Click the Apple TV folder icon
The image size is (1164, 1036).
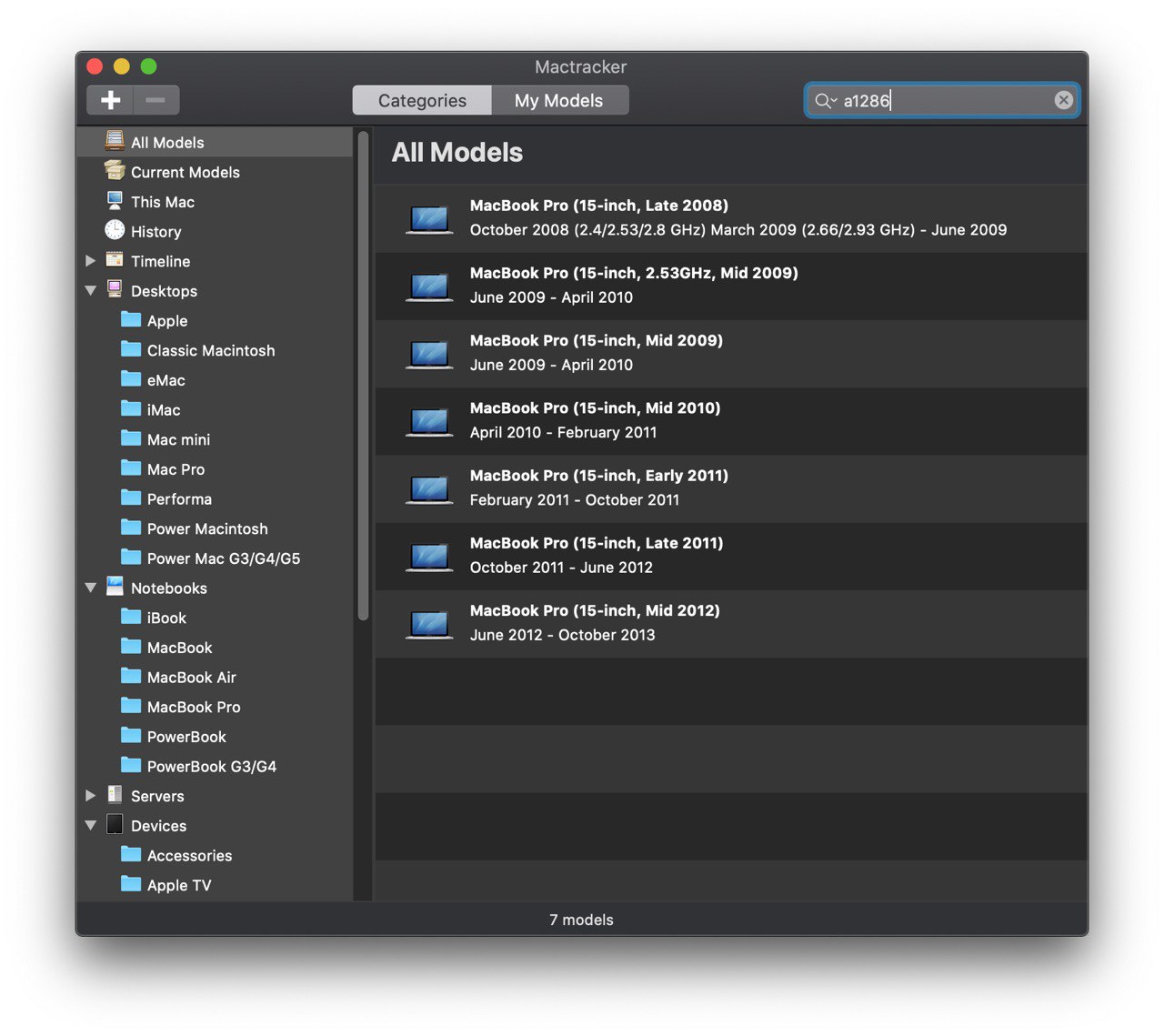click(x=131, y=884)
